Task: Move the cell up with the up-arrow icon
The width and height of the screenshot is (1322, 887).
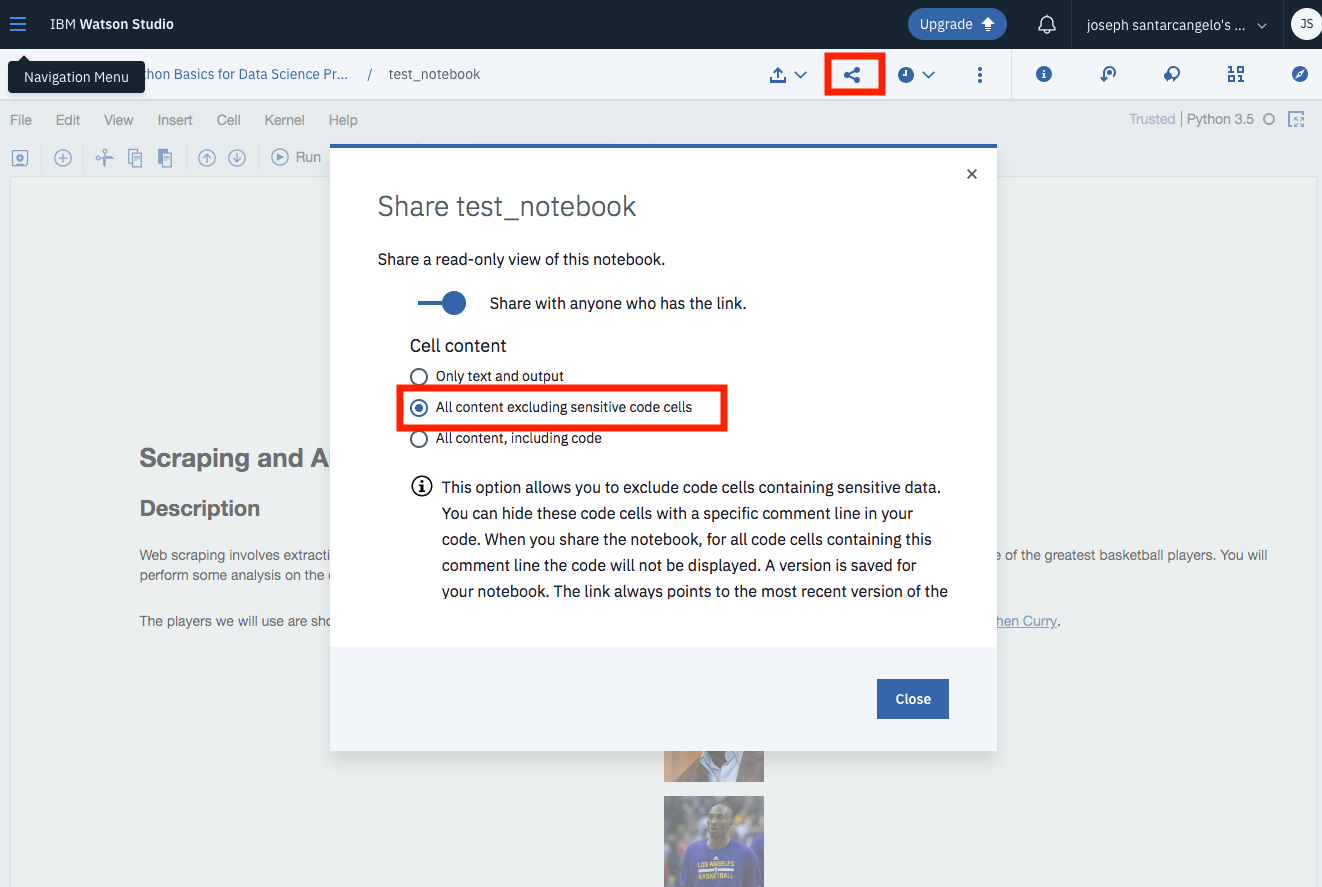Action: click(x=206, y=157)
